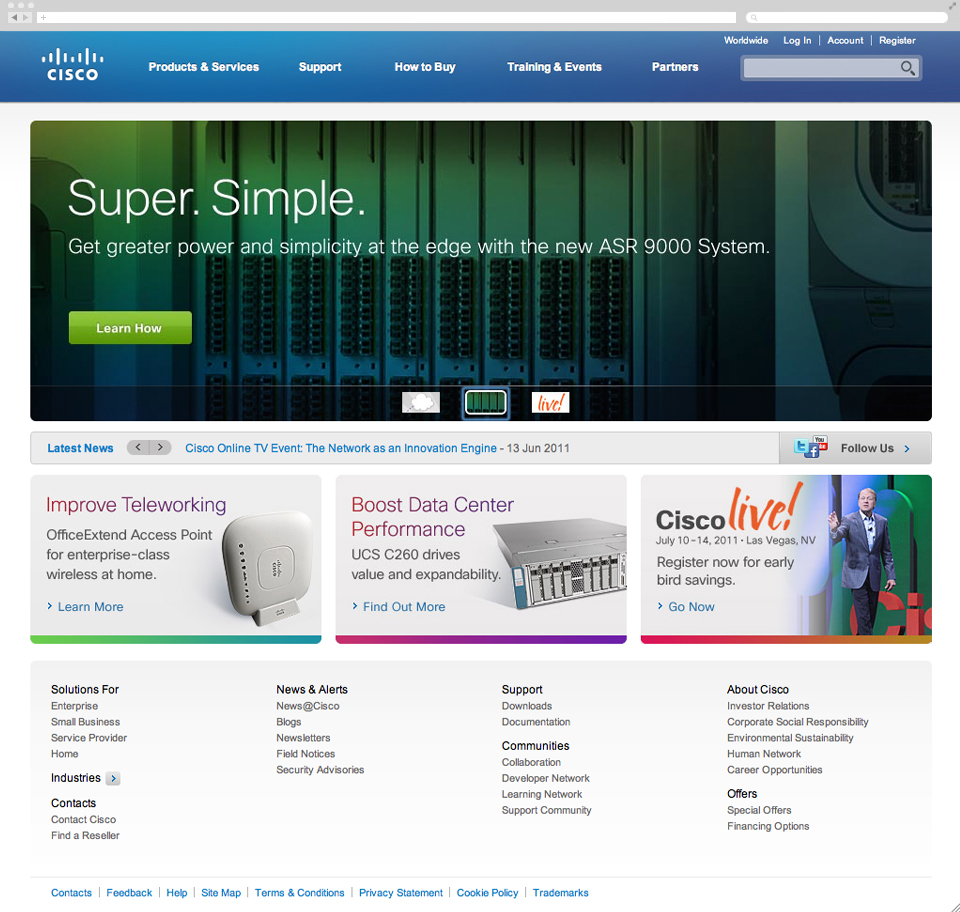This screenshot has width=960, height=912.
Task: Open Field Notices link
Action: (x=306, y=753)
